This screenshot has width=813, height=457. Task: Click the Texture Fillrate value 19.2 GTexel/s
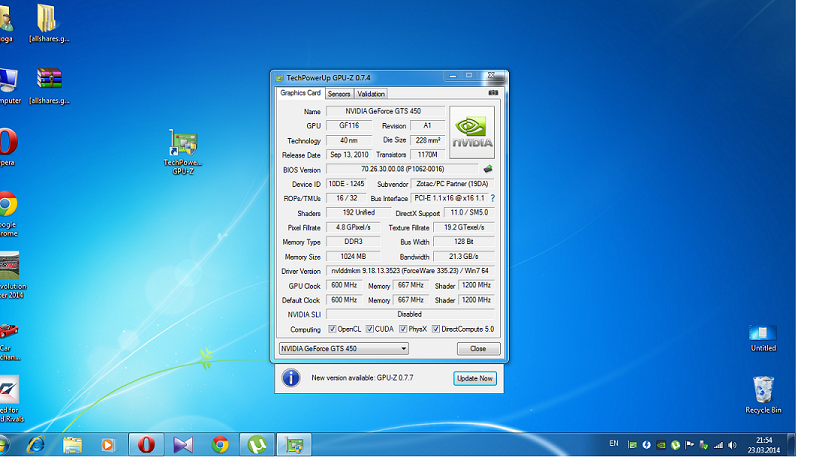pyautogui.click(x=464, y=227)
